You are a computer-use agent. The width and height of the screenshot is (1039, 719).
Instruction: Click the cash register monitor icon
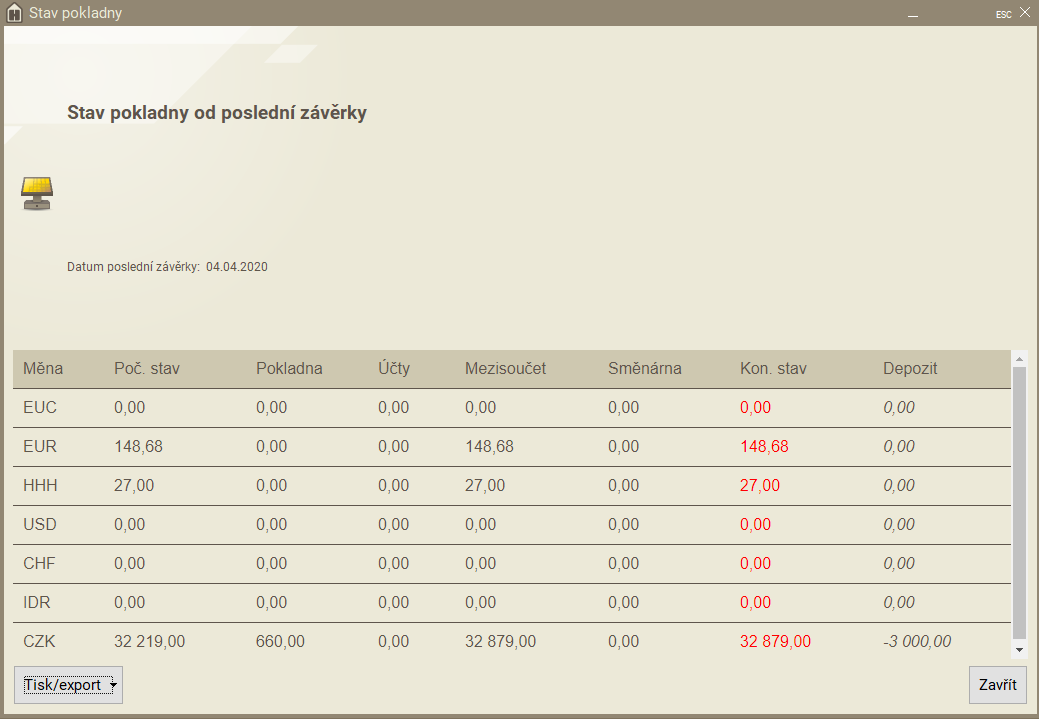point(37,192)
